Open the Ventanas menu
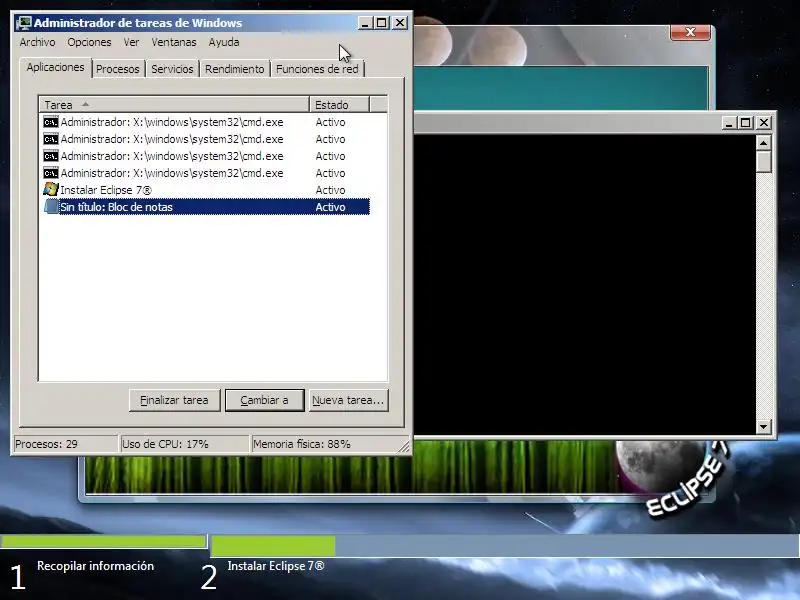 click(174, 42)
